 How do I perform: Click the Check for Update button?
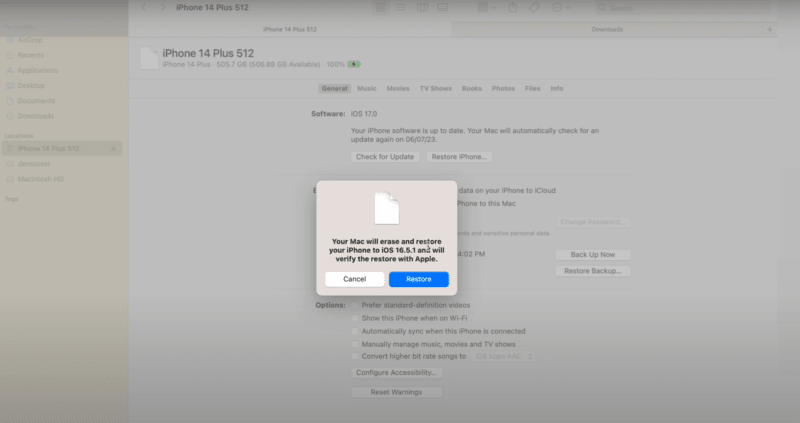[385, 157]
